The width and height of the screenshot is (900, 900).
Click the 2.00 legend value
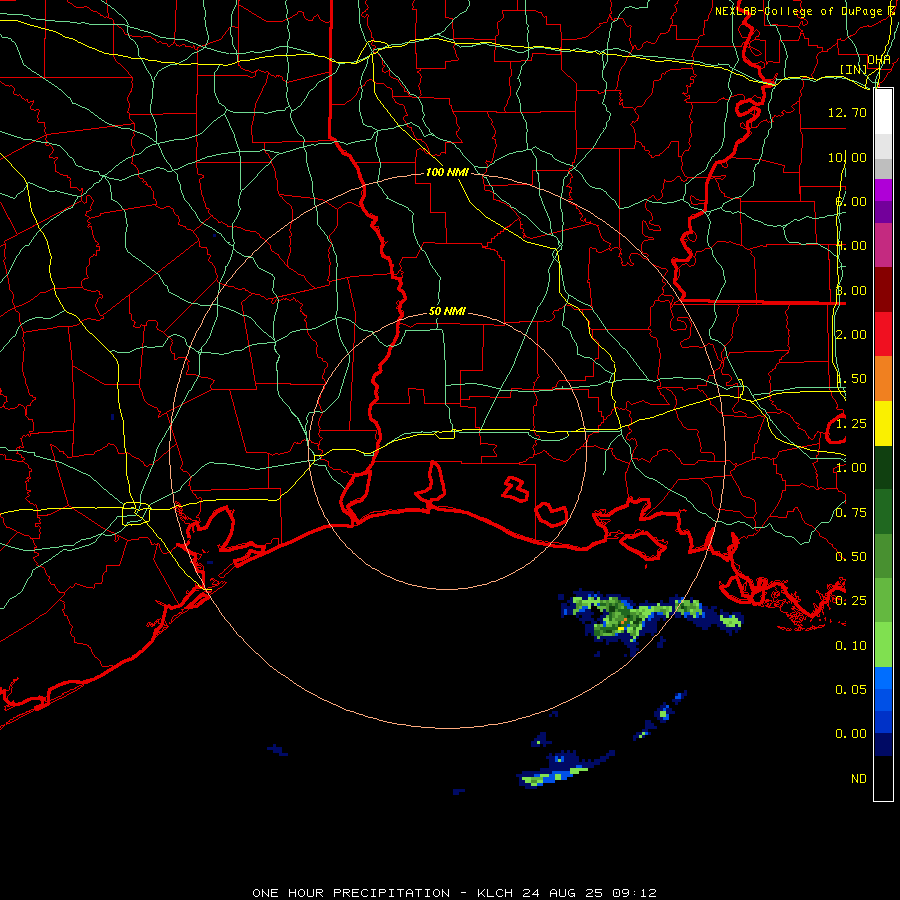851,335
